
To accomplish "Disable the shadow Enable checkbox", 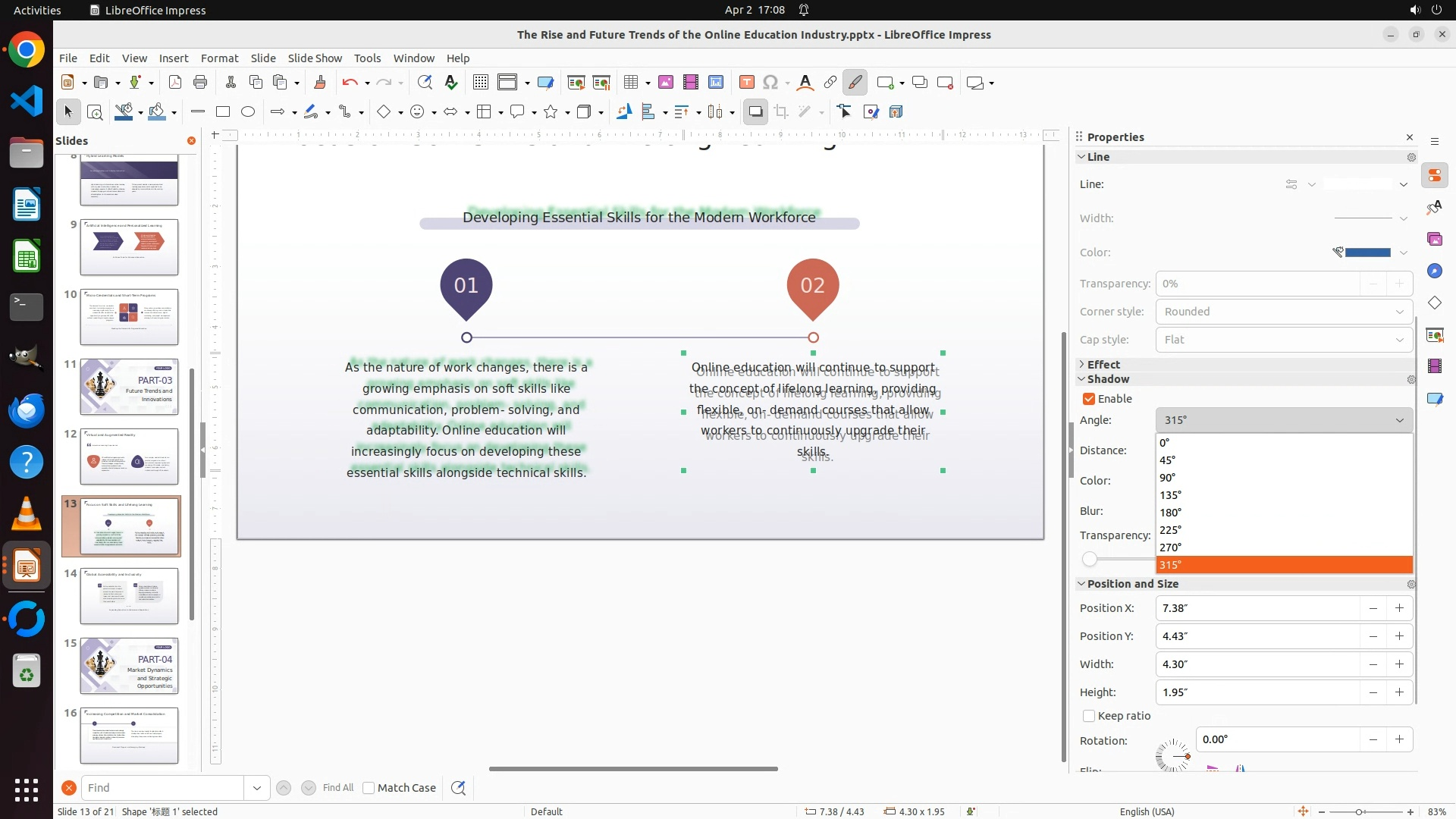I will [1089, 399].
